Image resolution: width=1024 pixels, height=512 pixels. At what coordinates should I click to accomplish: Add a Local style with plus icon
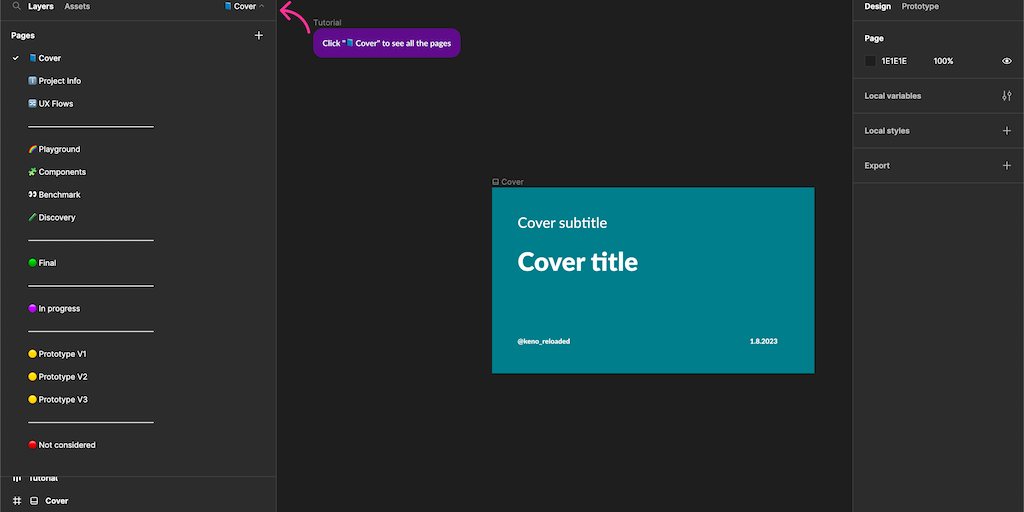tap(1006, 131)
